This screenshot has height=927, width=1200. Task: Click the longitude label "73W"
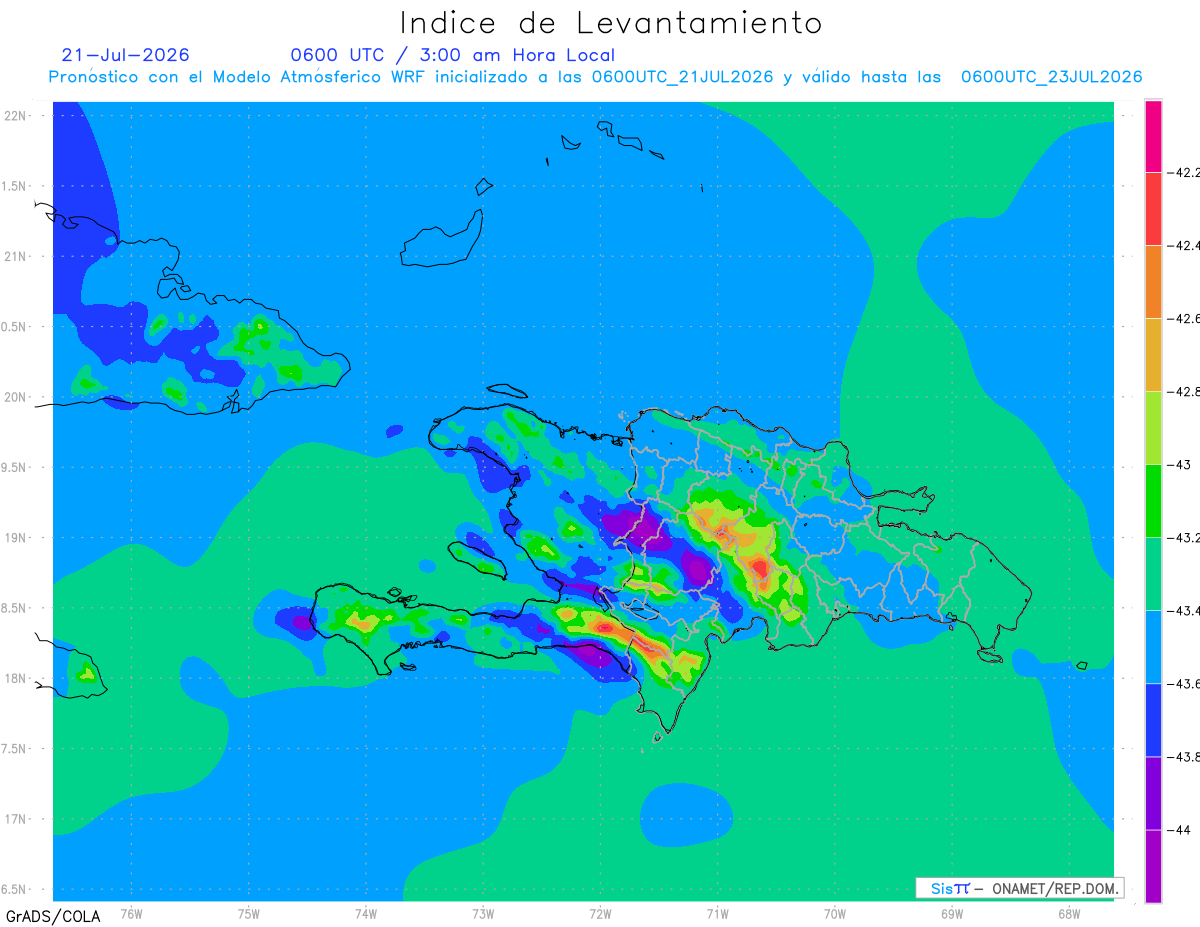pos(483,913)
